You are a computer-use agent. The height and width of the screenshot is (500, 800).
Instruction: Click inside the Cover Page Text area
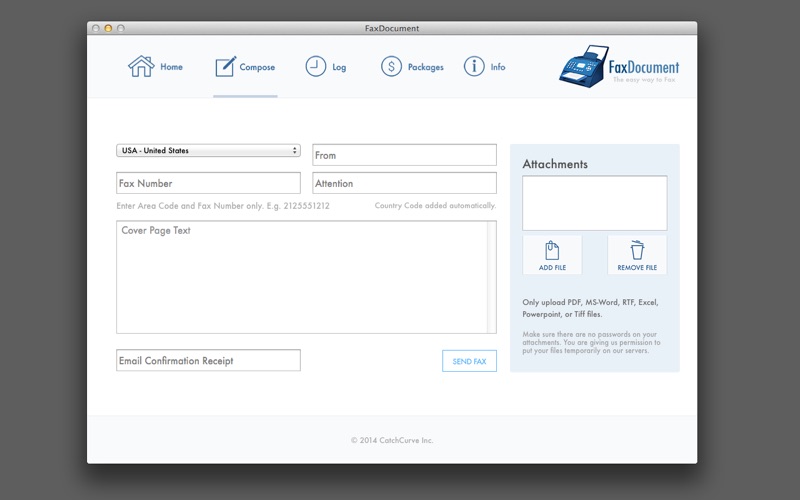[x=302, y=277]
